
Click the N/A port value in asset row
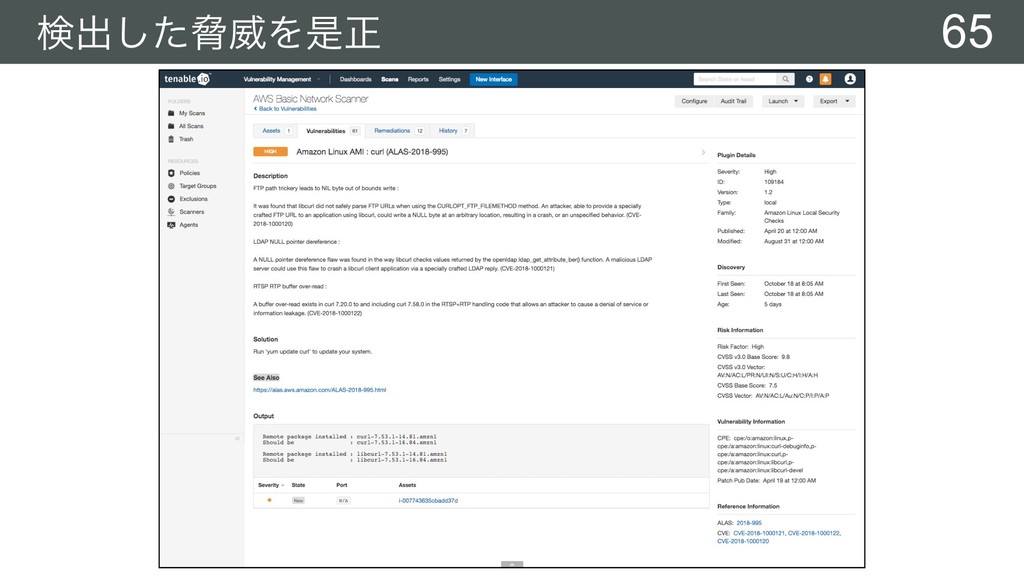click(343, 501)
